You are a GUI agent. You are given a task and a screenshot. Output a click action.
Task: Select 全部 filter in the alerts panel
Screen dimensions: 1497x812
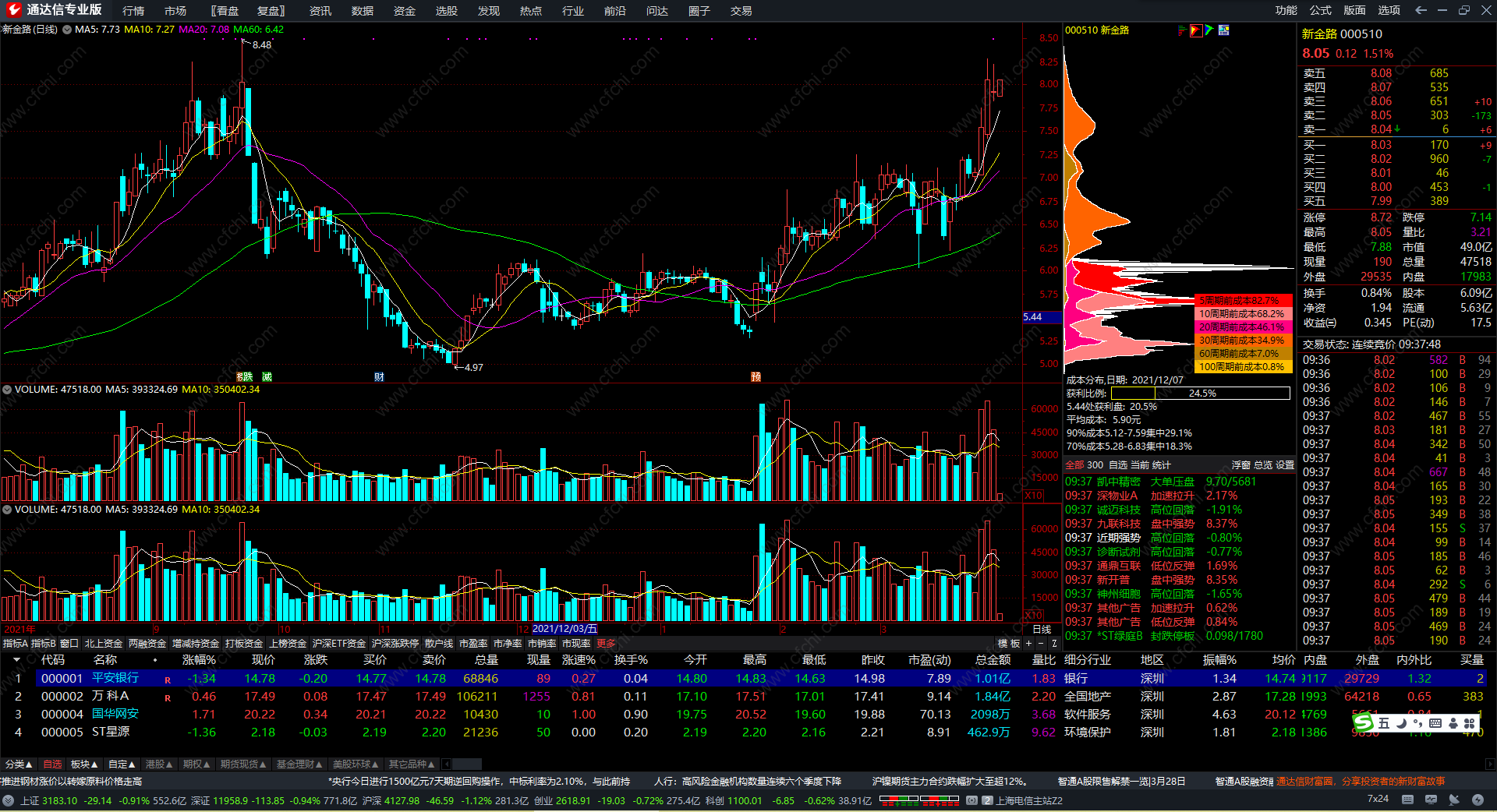point(1074,465)
